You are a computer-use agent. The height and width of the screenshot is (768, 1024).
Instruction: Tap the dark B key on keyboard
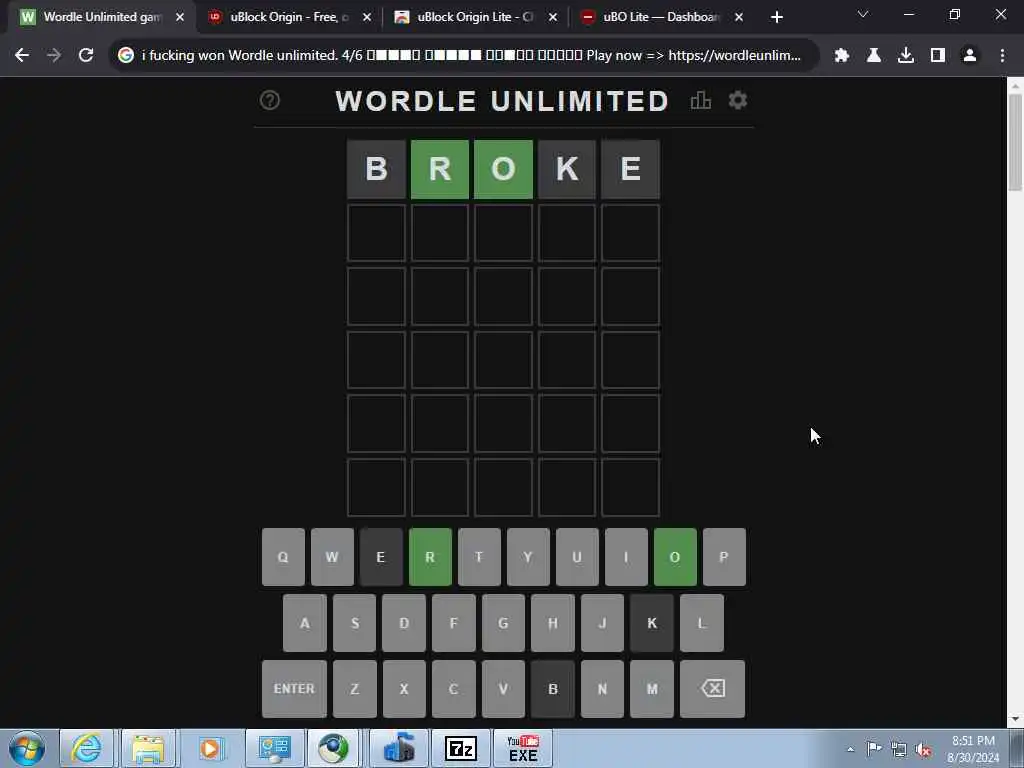552,689
